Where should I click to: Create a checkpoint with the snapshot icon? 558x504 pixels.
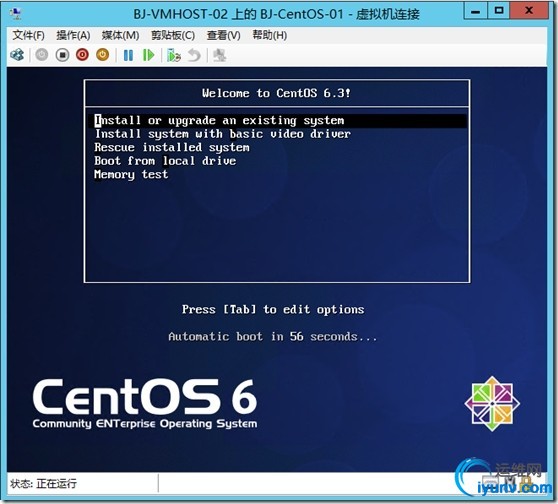tap(174, 56)
